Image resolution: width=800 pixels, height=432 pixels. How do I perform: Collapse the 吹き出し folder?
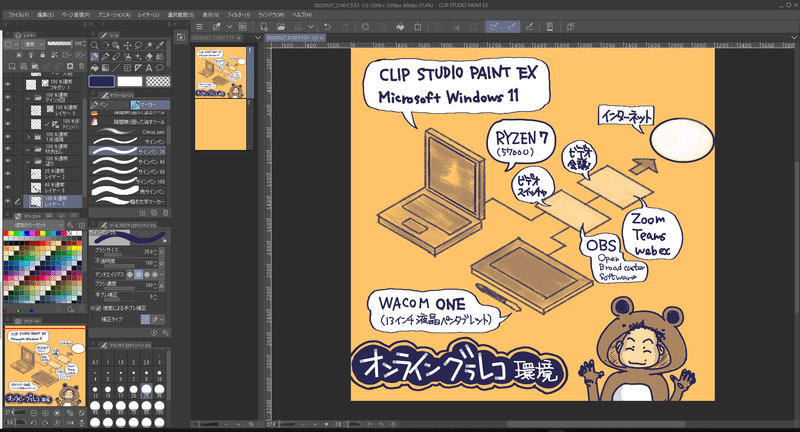tap(28, 149)
